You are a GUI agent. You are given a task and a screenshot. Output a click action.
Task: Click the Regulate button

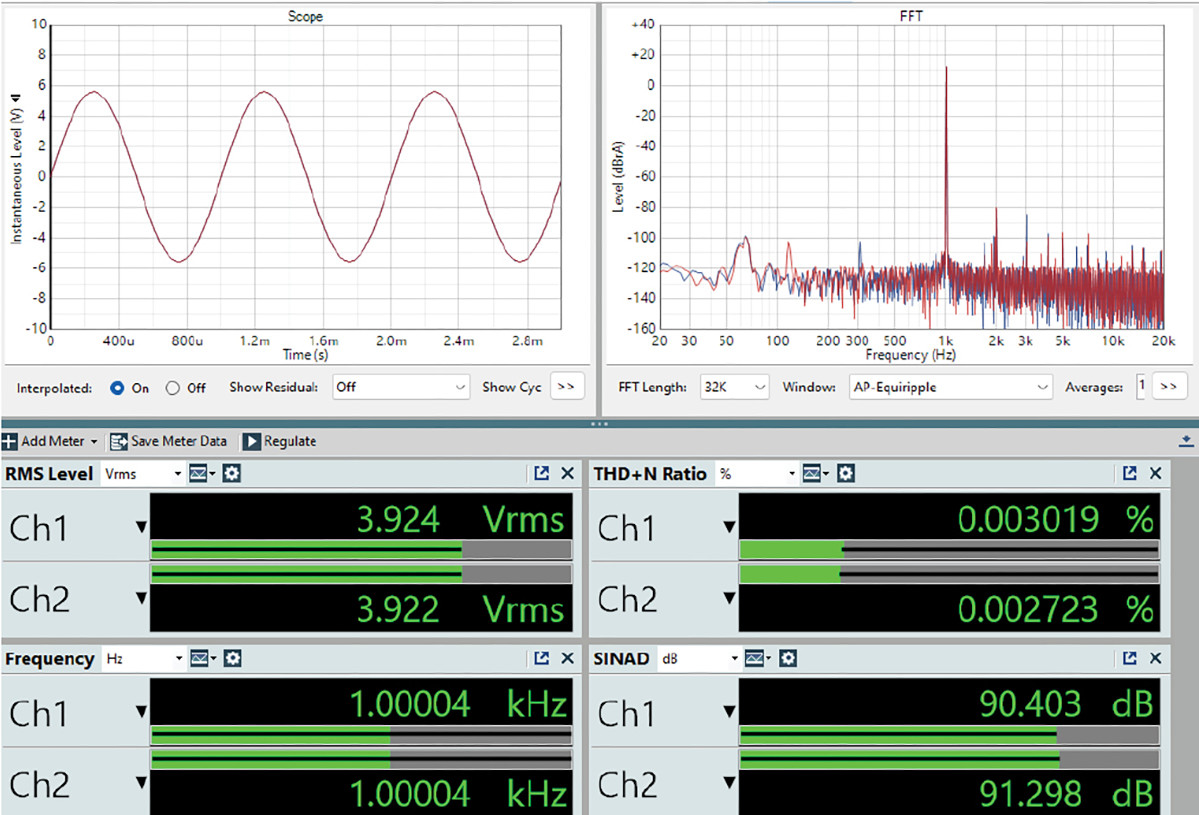(280, 441)
